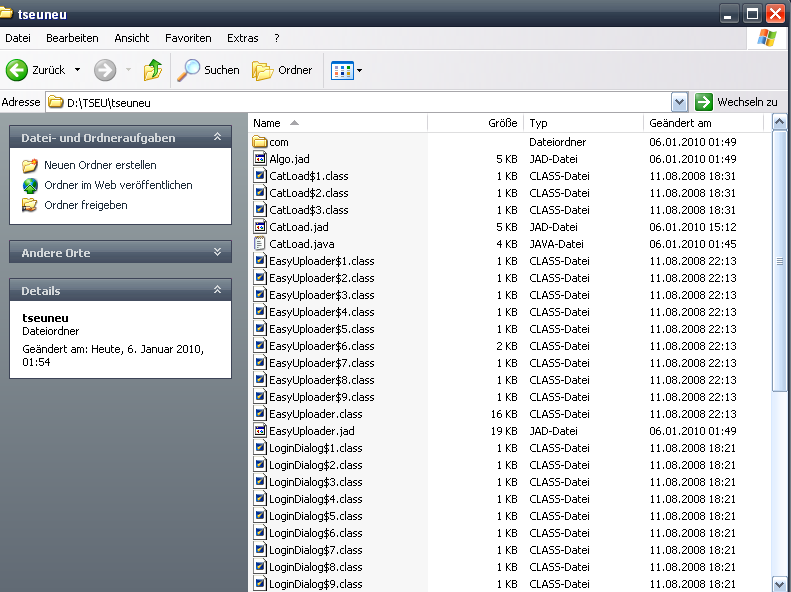Image resolution: width=791 pixels, height=592 pixels.
Task: Click the views layout icon in toolbar
Action: (x=342, y=71)
